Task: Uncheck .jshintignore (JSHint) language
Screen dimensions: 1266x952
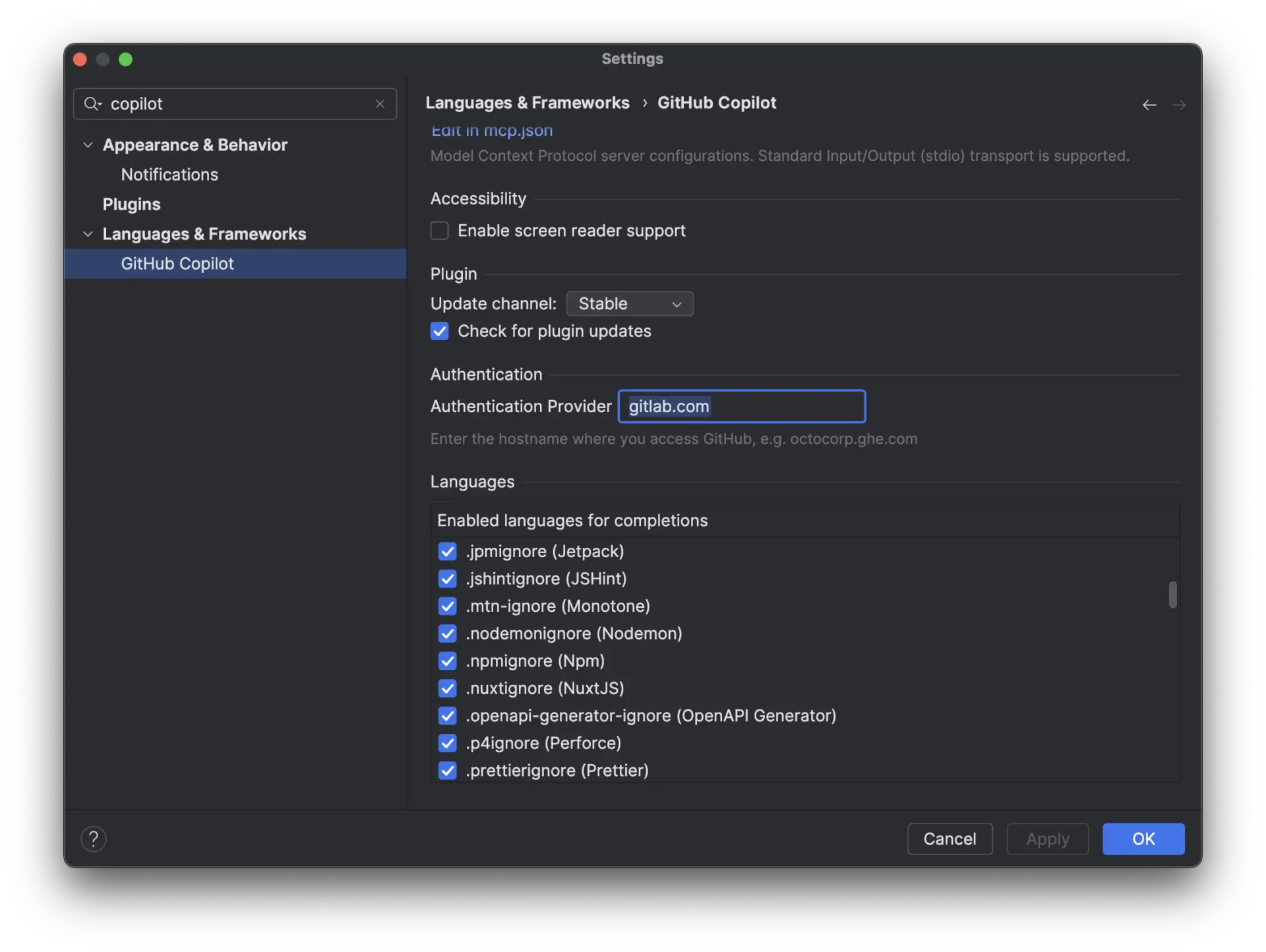Action: 447,578
